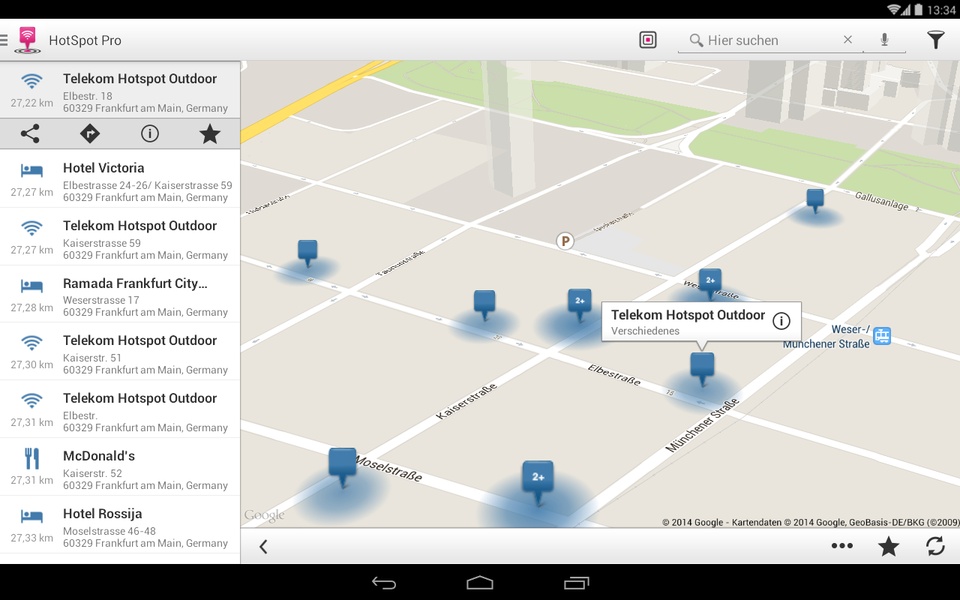The image size is (960, 600).
Task: Refresh hotspots with the reload icon
Action: (x=936, y=546)
